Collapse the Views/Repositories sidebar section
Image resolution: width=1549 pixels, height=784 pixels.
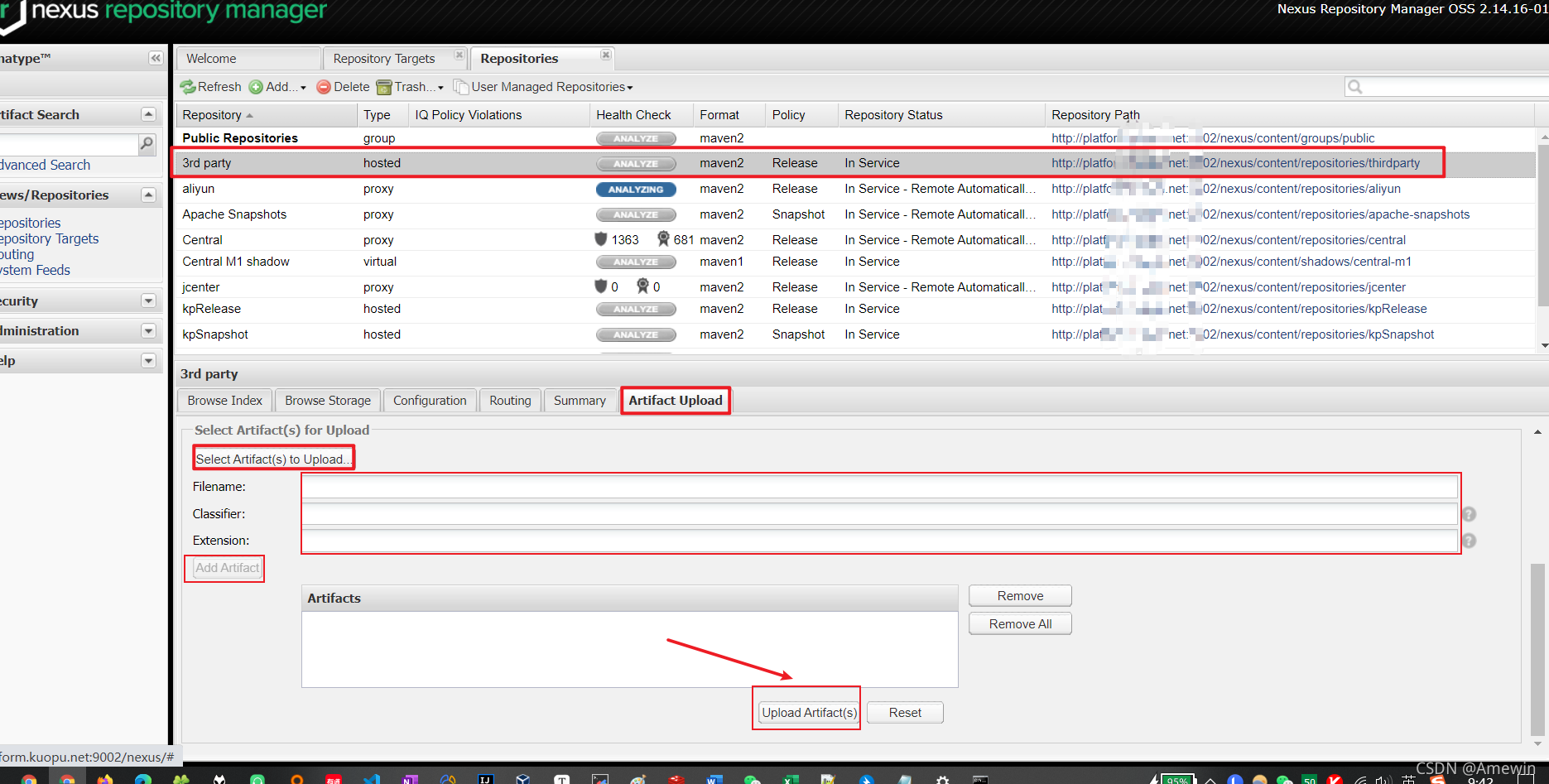(x=148, y=195)
